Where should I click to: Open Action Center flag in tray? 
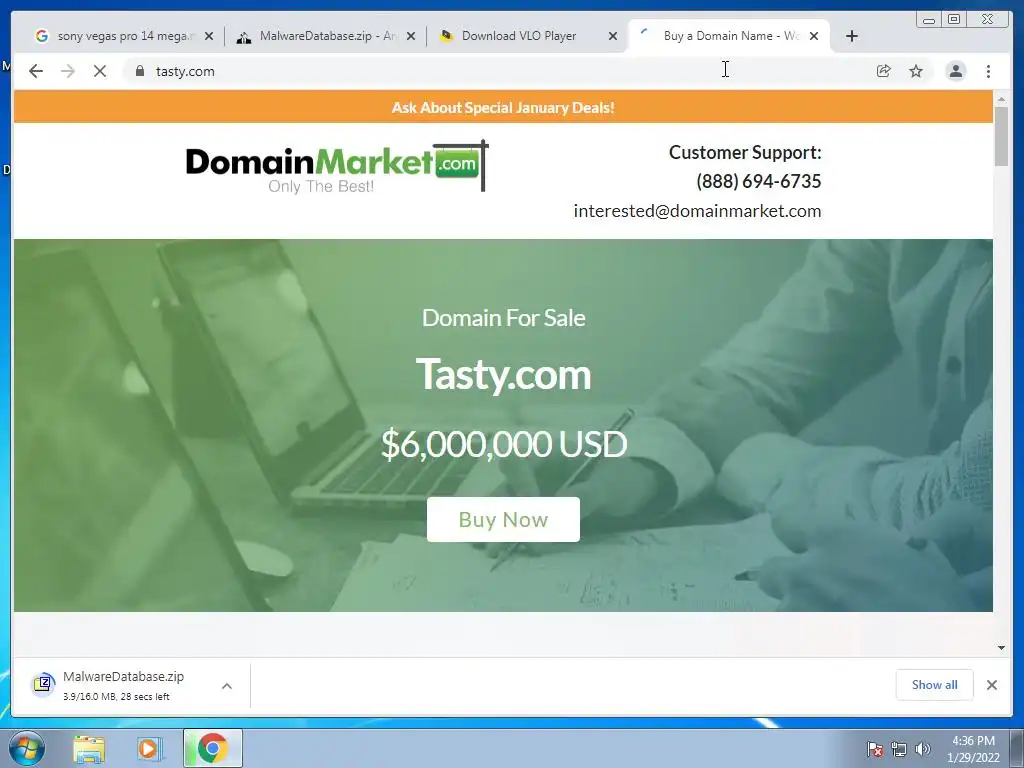point(875,749)
